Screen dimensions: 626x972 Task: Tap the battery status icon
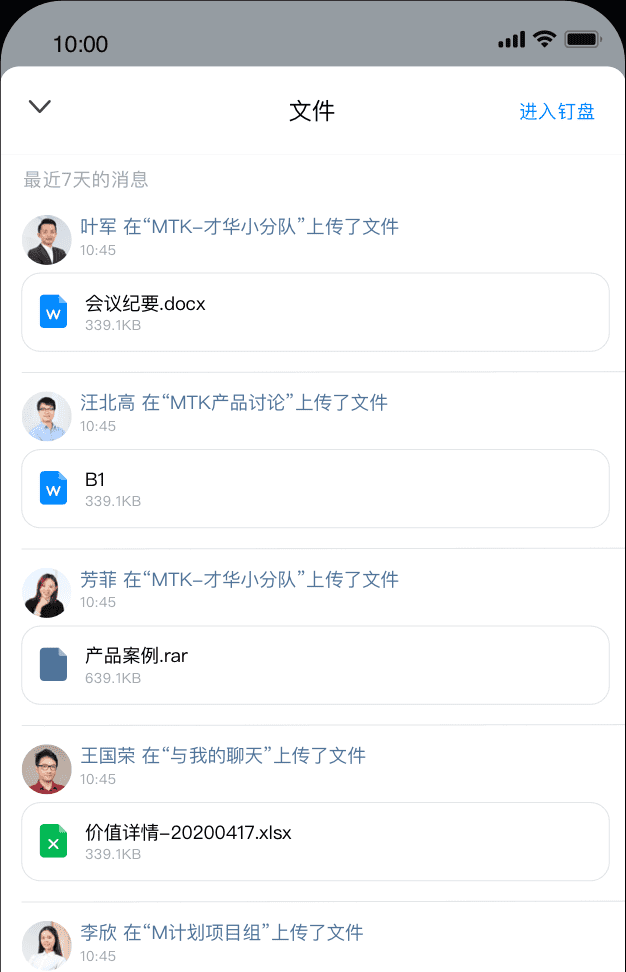click(581, 39)
